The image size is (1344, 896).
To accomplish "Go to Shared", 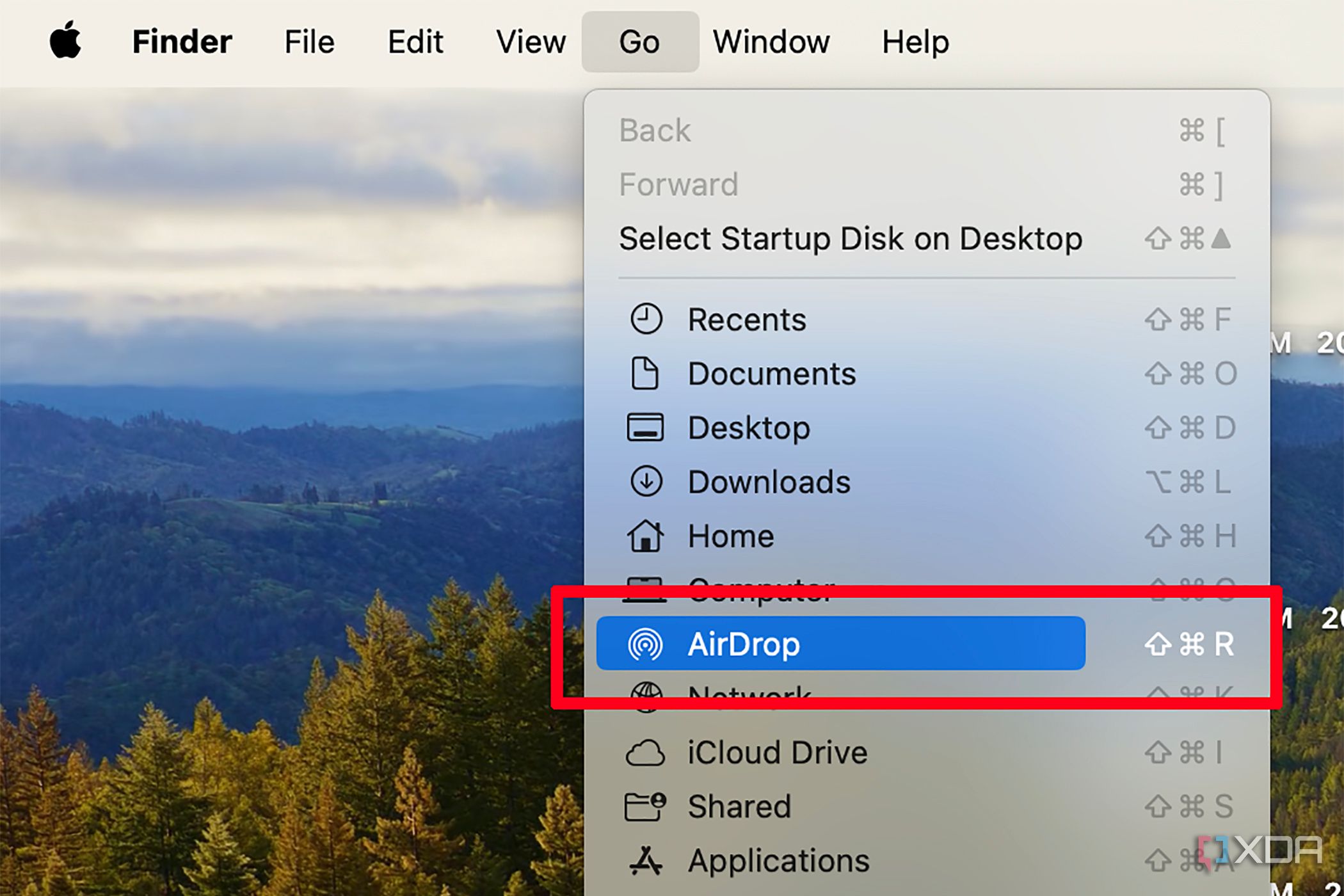I will tap(927, 806).
